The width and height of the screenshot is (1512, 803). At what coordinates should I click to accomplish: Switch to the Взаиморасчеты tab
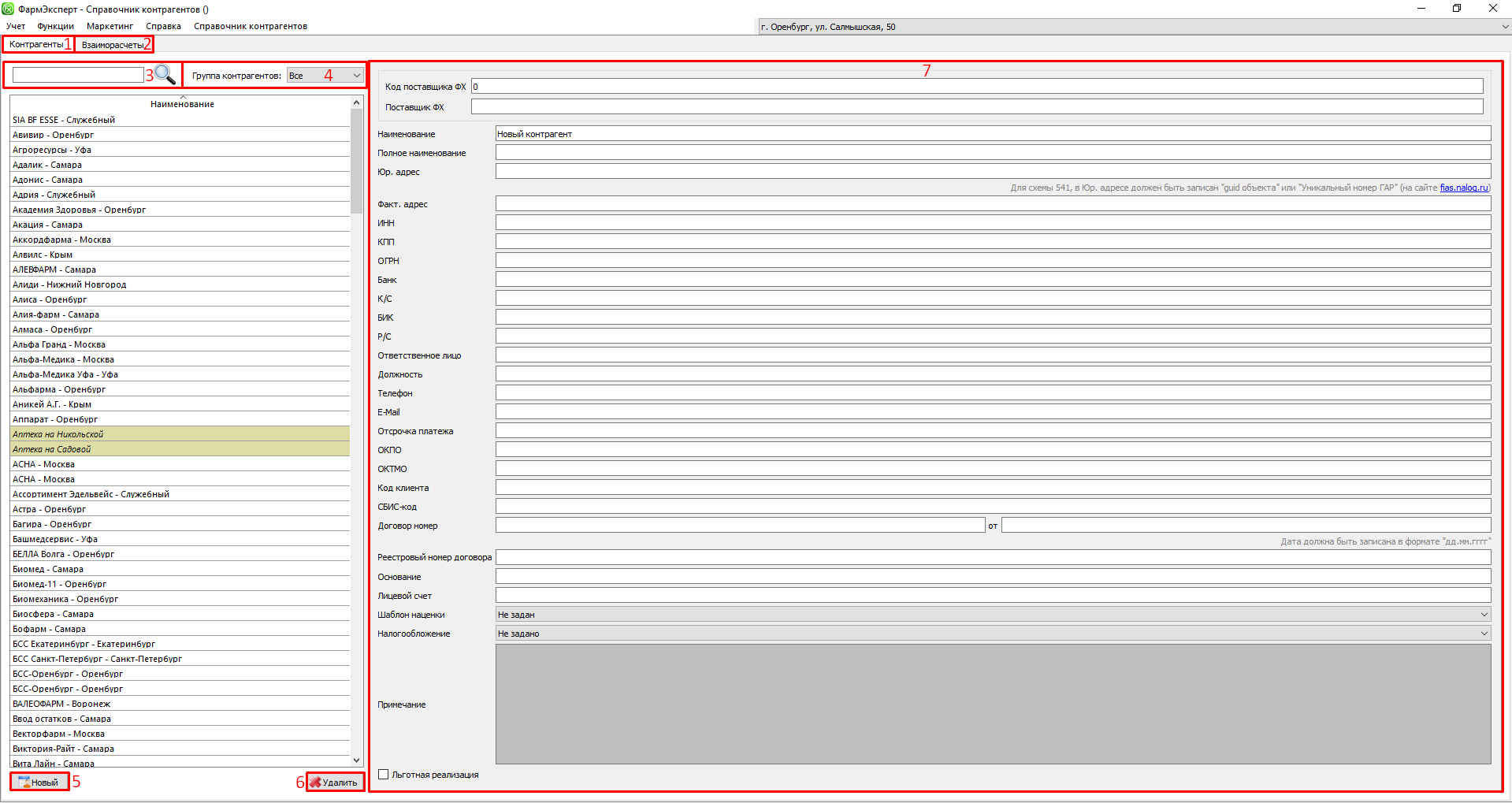point(113,45)
